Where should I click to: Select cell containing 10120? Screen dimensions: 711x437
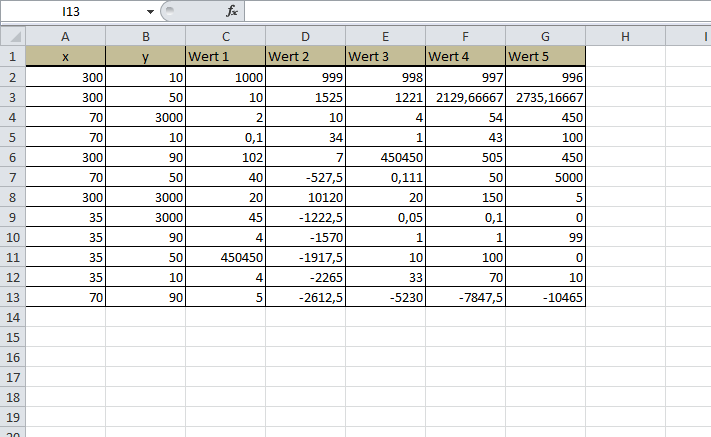click(305, 197)
